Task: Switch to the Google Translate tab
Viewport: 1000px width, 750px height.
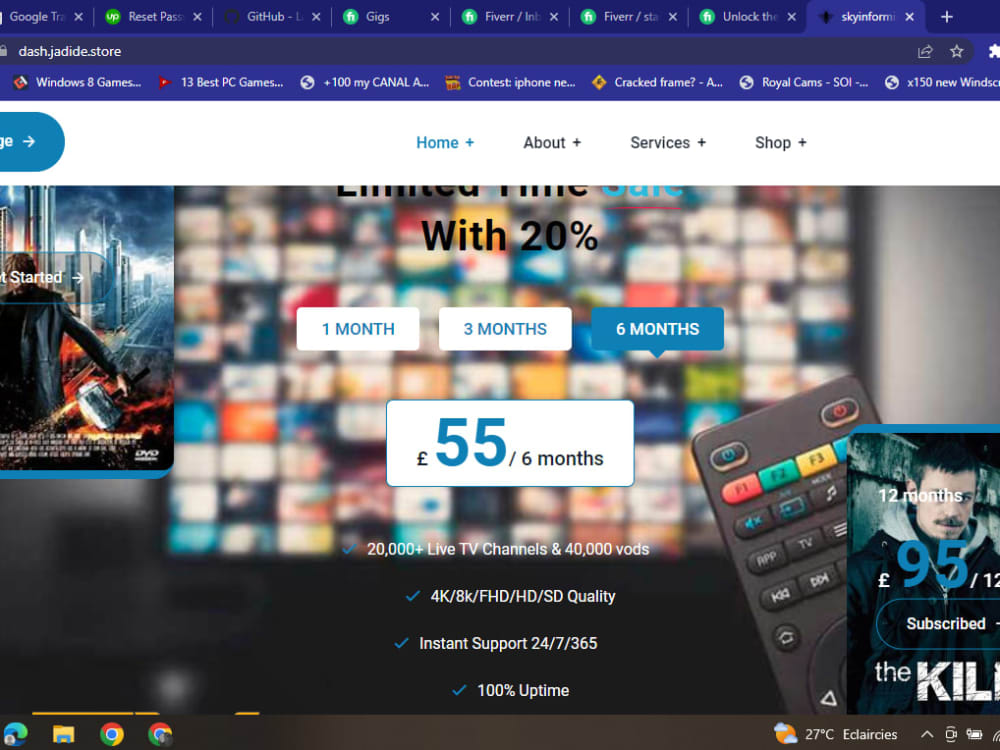Action: coord(38,17)
